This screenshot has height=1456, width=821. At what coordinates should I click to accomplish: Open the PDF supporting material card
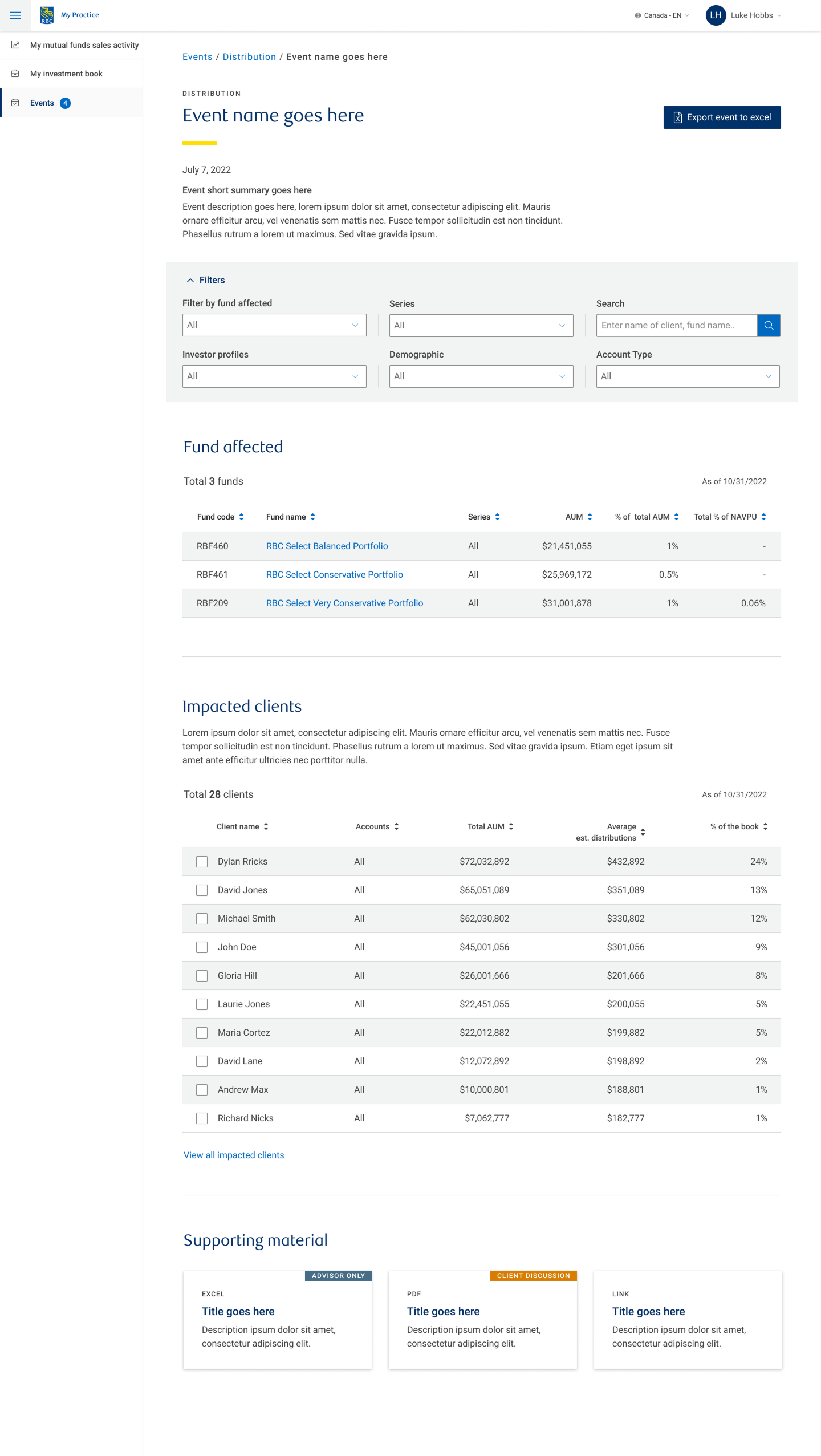pyautogui.click(x=483, y=1320)
